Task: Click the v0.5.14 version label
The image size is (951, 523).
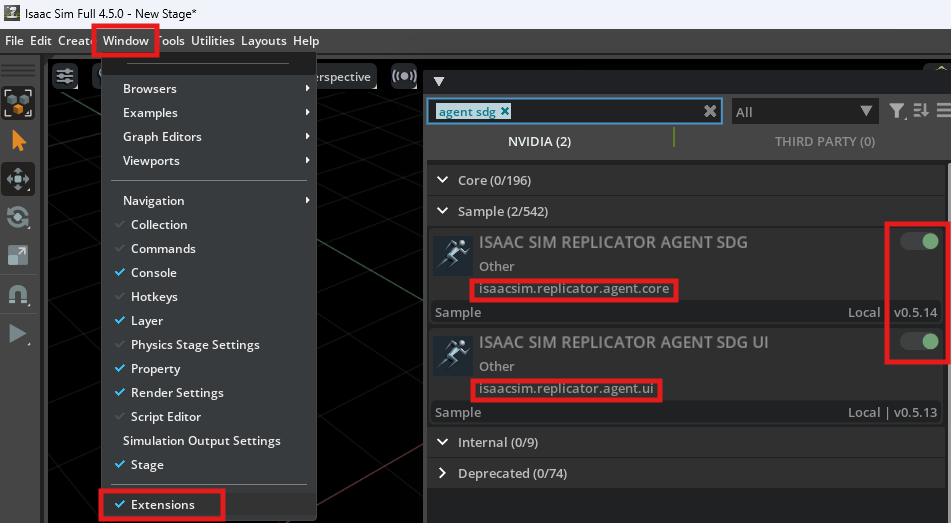Action: coord(915,312)
